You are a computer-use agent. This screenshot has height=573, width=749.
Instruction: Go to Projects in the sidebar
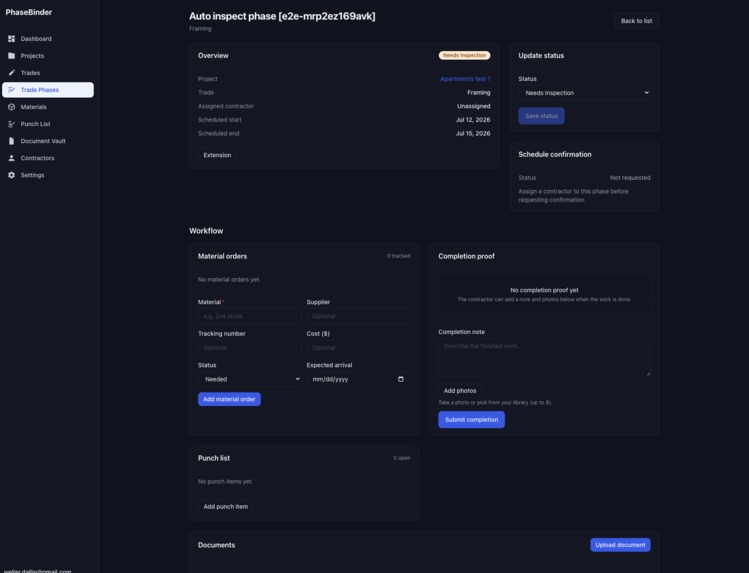(48, 56)
